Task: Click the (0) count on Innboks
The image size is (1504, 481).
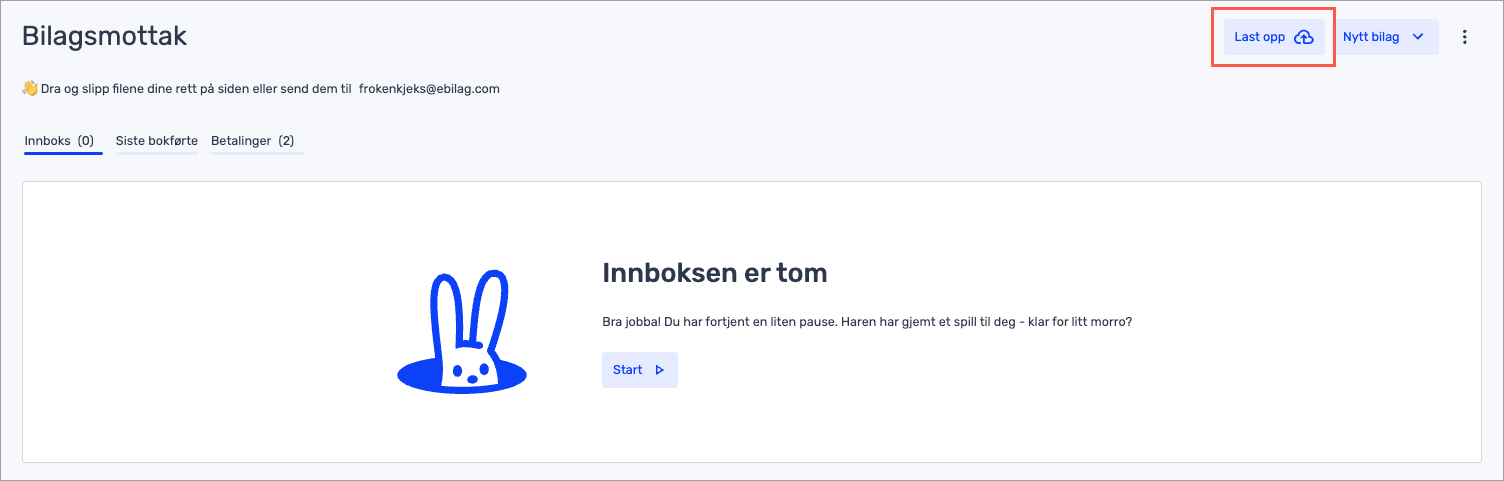Action: click(x=86, y=141)
